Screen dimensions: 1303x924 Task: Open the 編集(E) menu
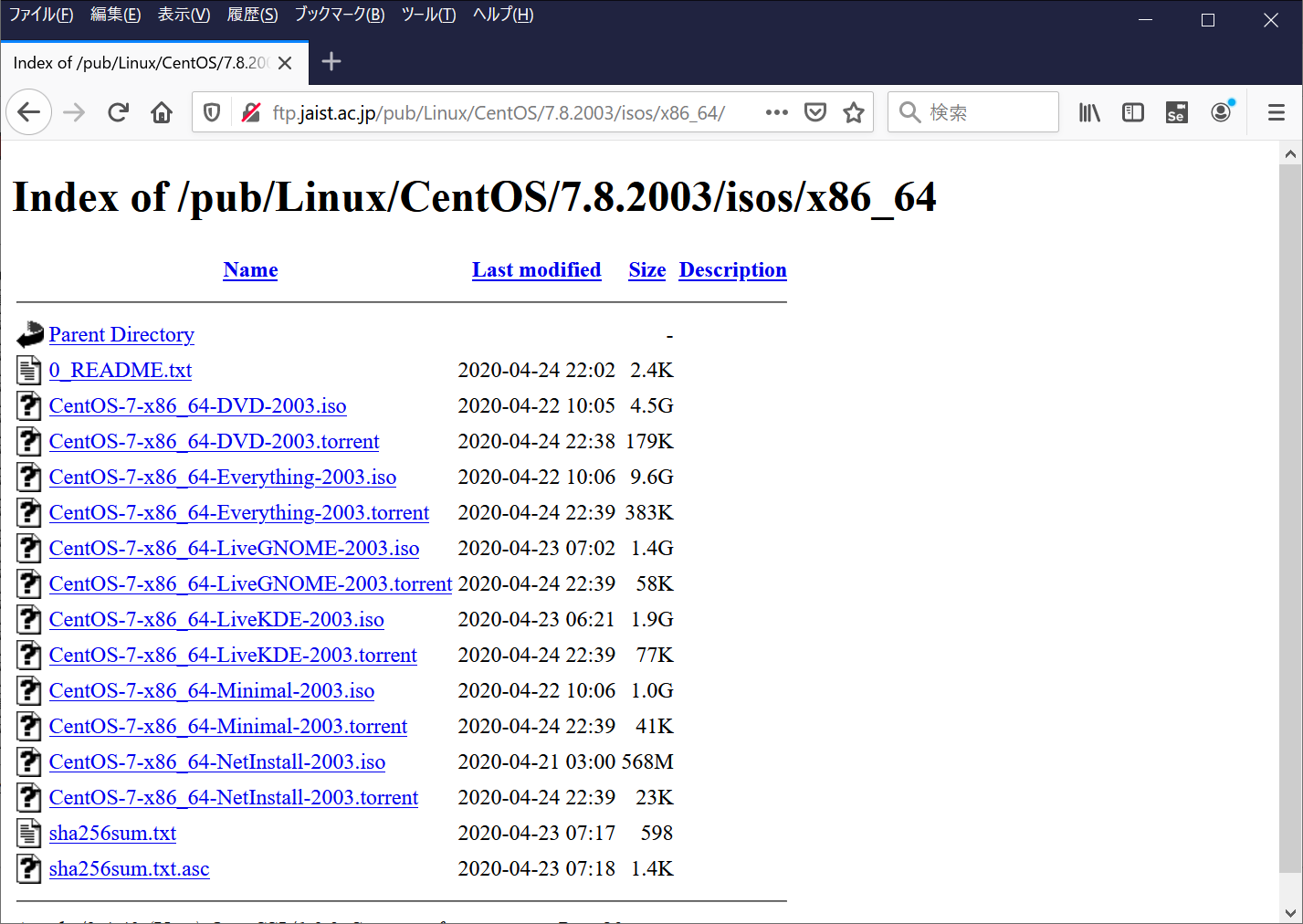[x=116, y=15]
